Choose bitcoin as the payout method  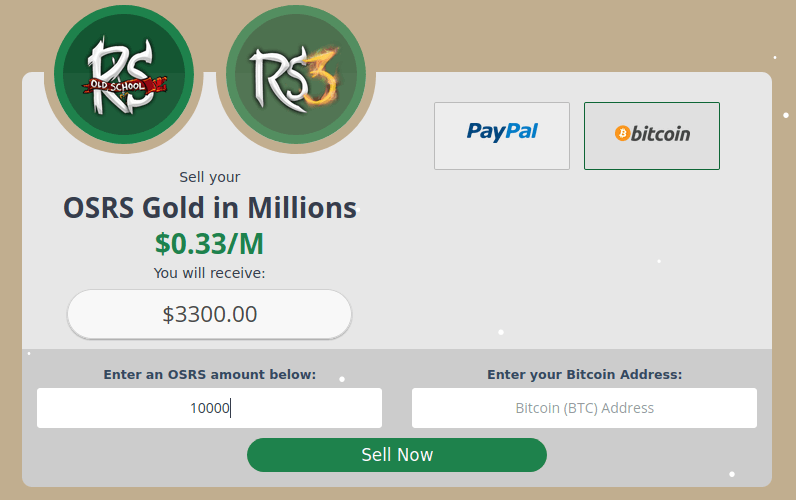coord(652,136)
